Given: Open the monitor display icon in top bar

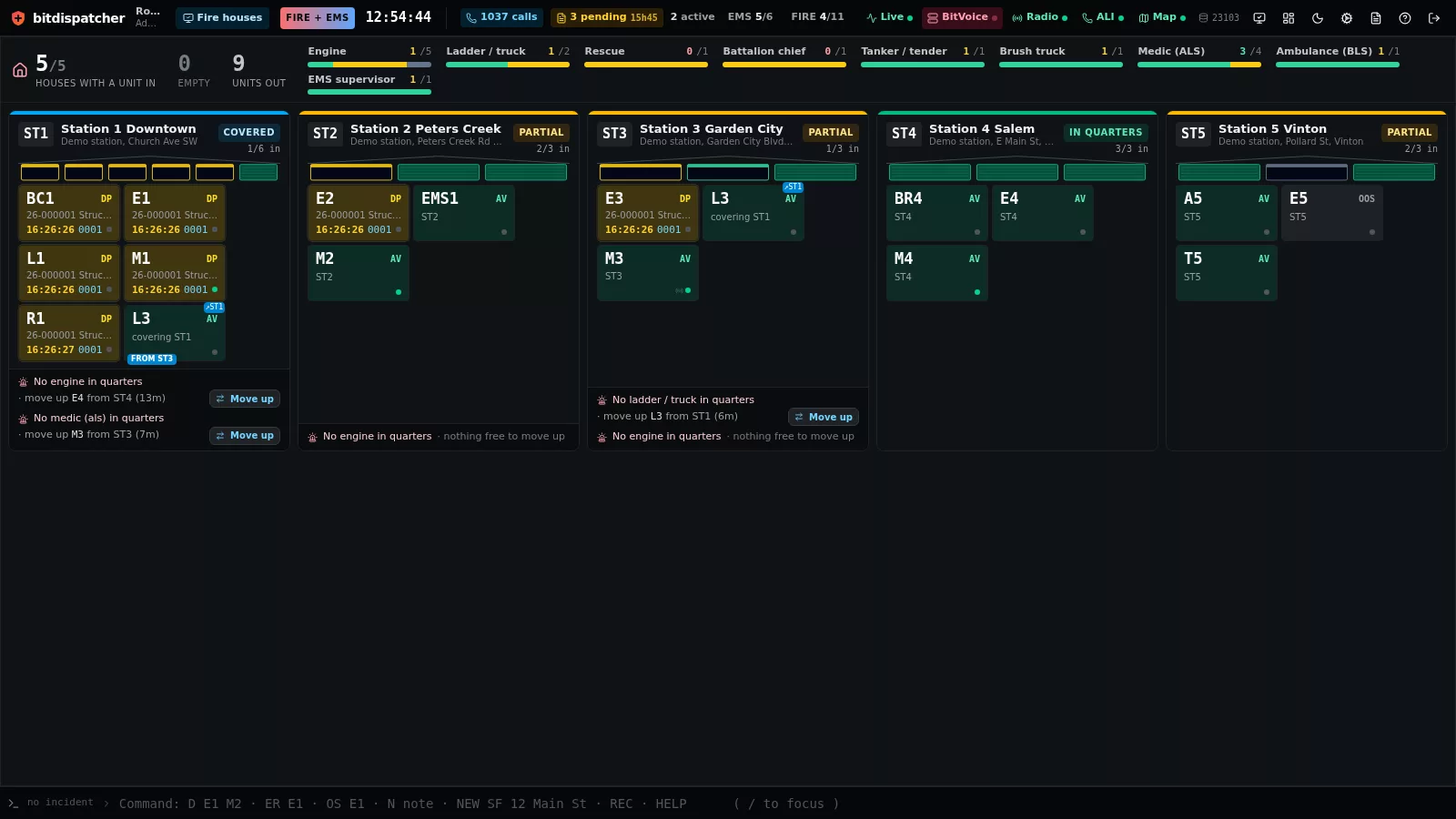Looking at the screenshot, I should (1259, 17).
